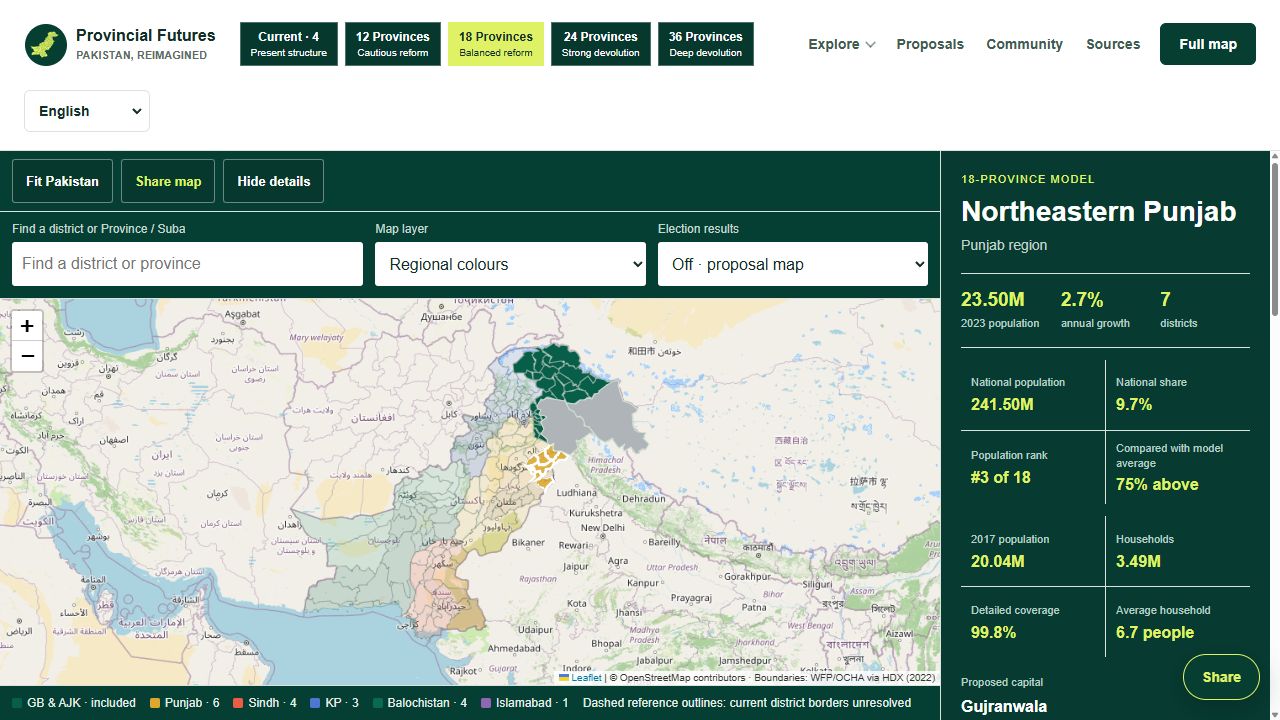Click the floating Share button
Image resolution: width=1280 pixels, height=720 pixels.
pyautogui.click(x=1221, y=677)
